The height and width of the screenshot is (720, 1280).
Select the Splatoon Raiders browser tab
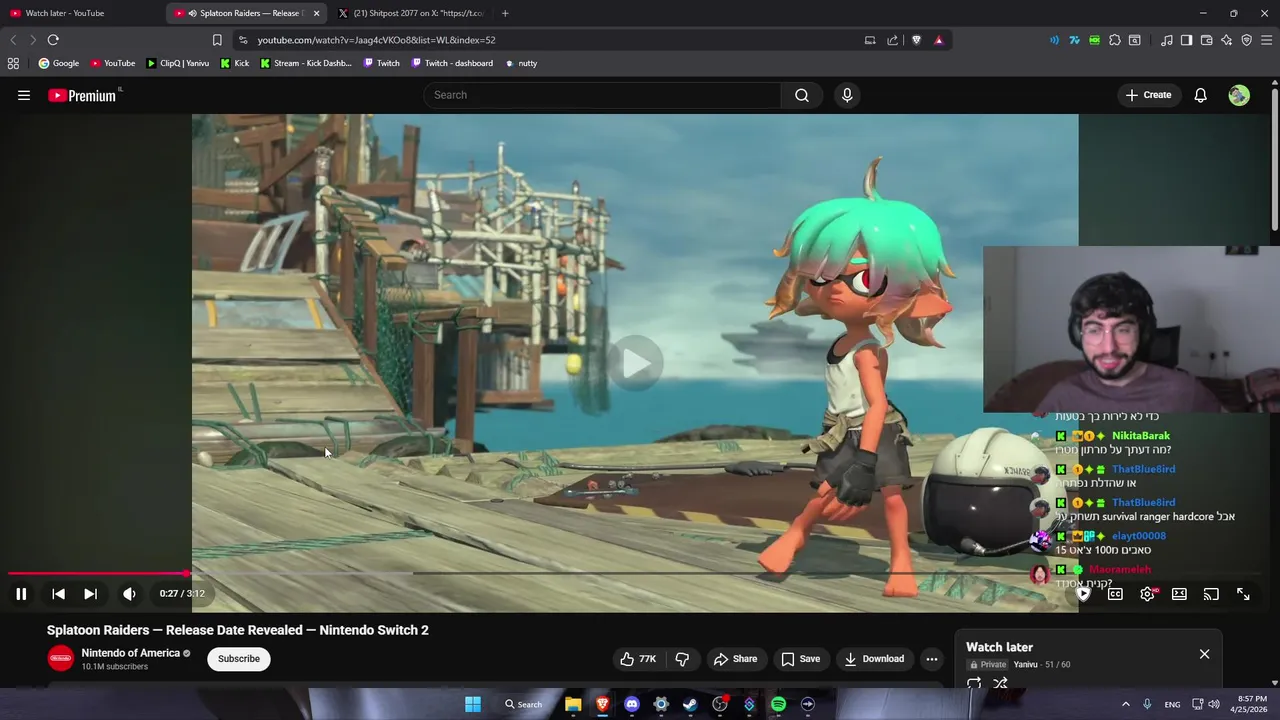click(247, 13)
